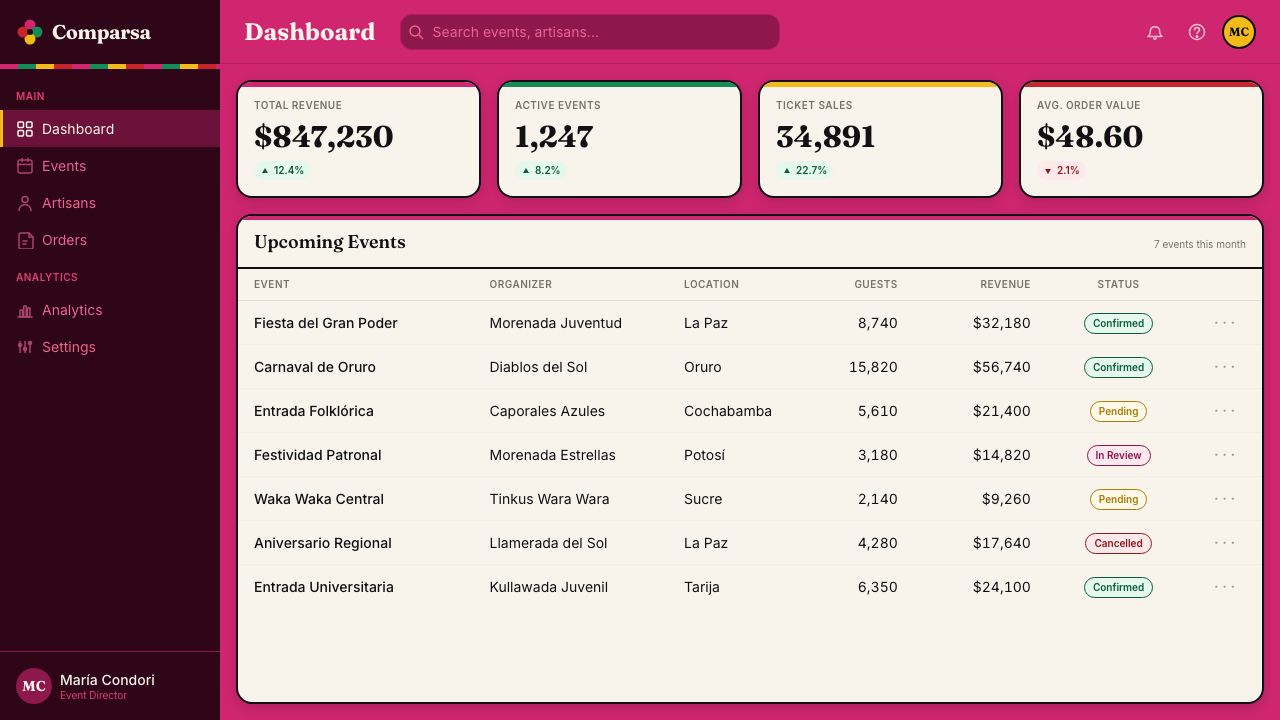1280x720 pixels.
Task: Click the Orders document icon
Action: tap(25, 240)
